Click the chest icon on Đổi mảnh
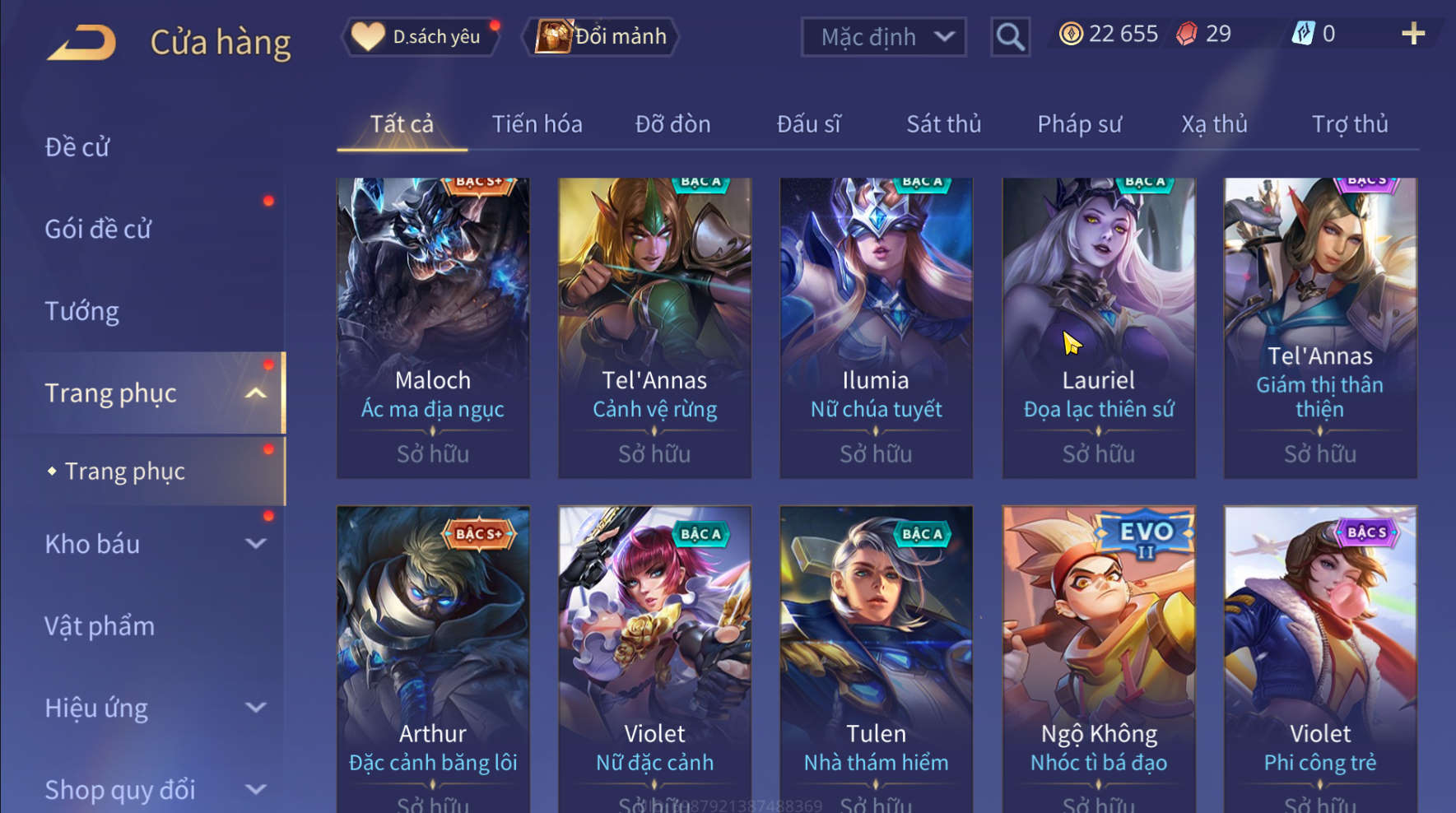The image size is (1456, 813). tap(553, 36)
